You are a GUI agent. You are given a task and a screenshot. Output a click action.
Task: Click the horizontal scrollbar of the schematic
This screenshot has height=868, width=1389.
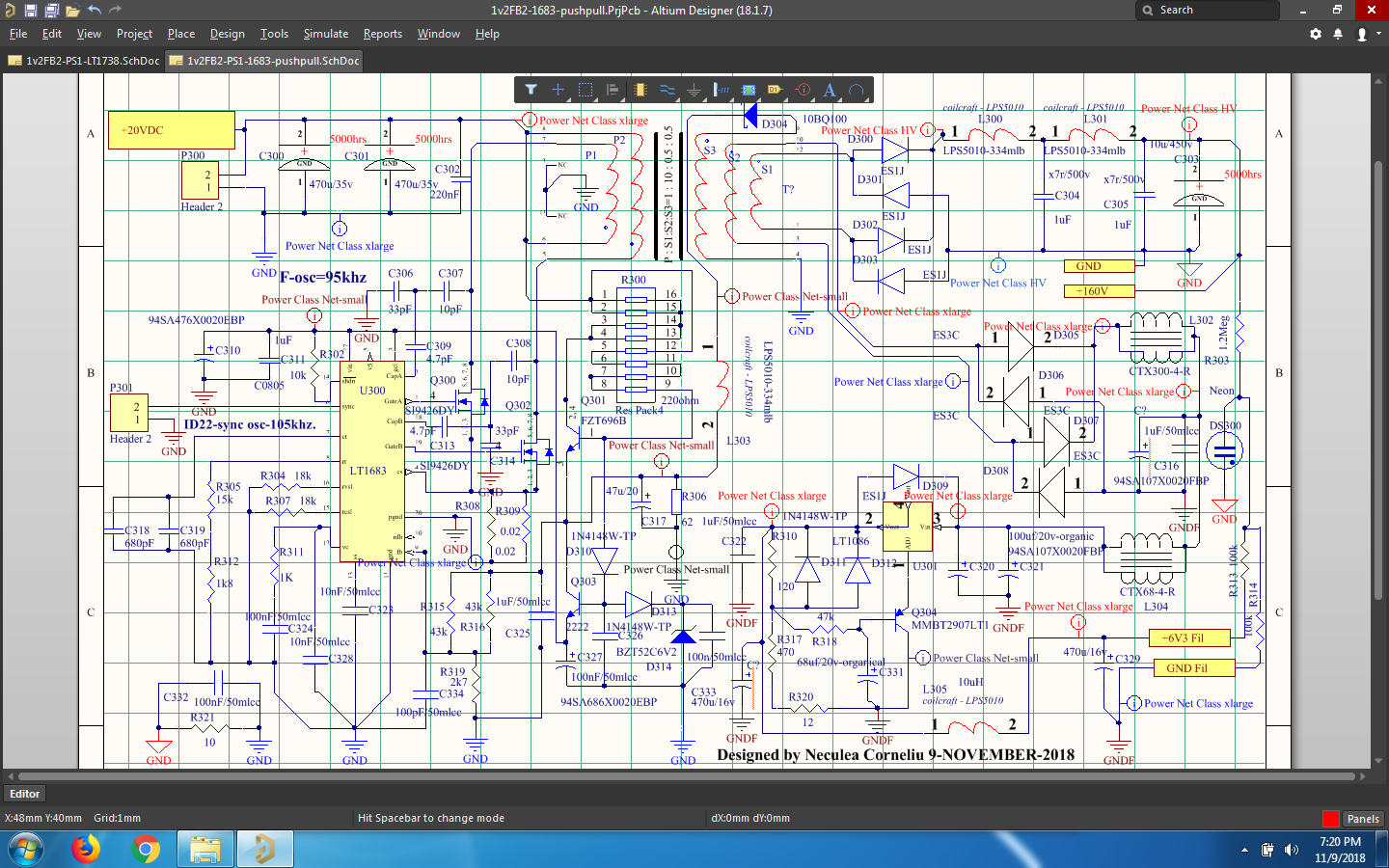coord(686,775)
